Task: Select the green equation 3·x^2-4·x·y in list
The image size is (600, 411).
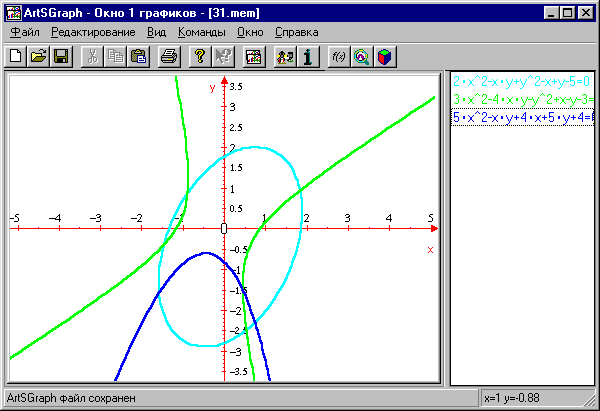Action: [x=522, y=99]
